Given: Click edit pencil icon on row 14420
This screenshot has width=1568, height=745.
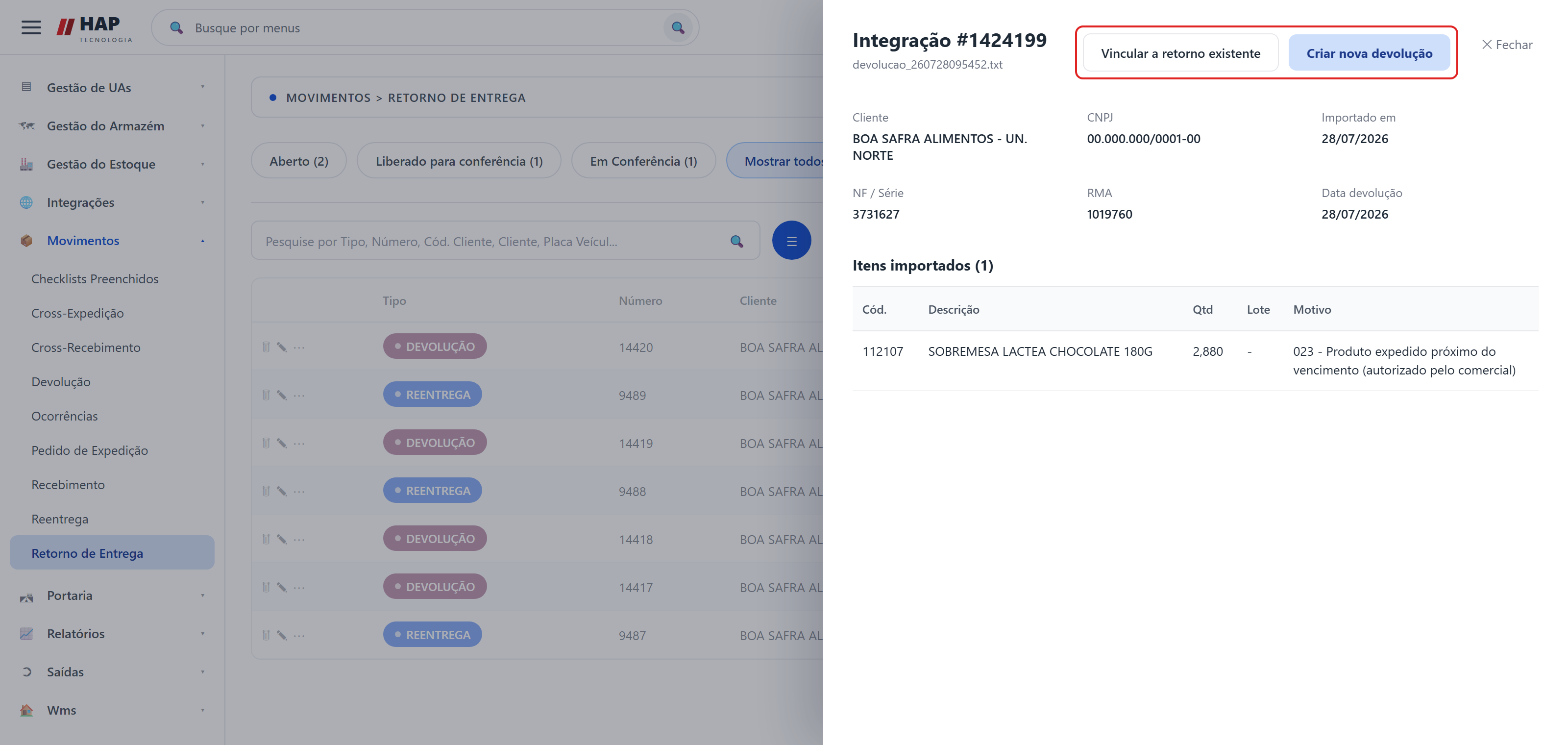Looking at the screenshot, I should click(282, 347).
